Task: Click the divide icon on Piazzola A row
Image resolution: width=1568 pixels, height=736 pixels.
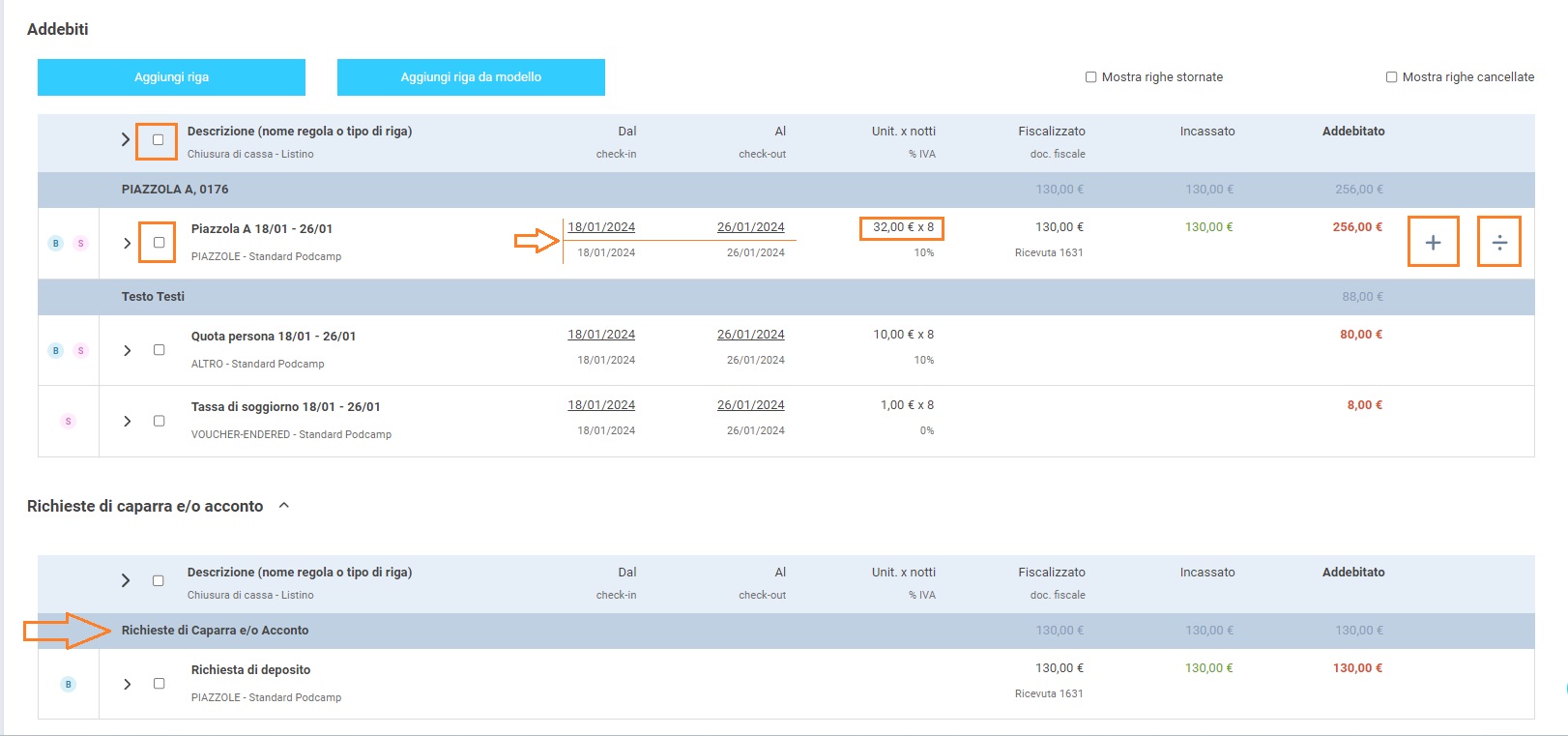Action: click(x=1498, y=243)
